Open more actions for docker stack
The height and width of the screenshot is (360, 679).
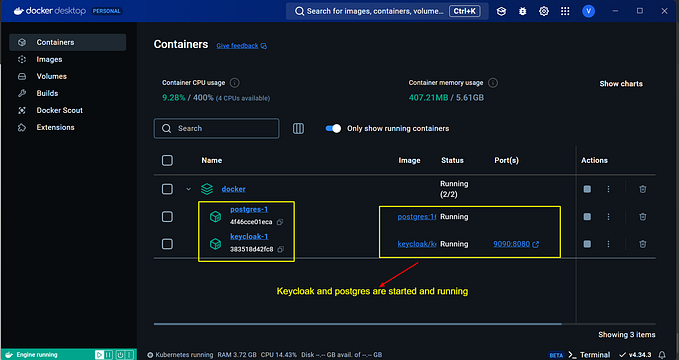click(608, 189)
